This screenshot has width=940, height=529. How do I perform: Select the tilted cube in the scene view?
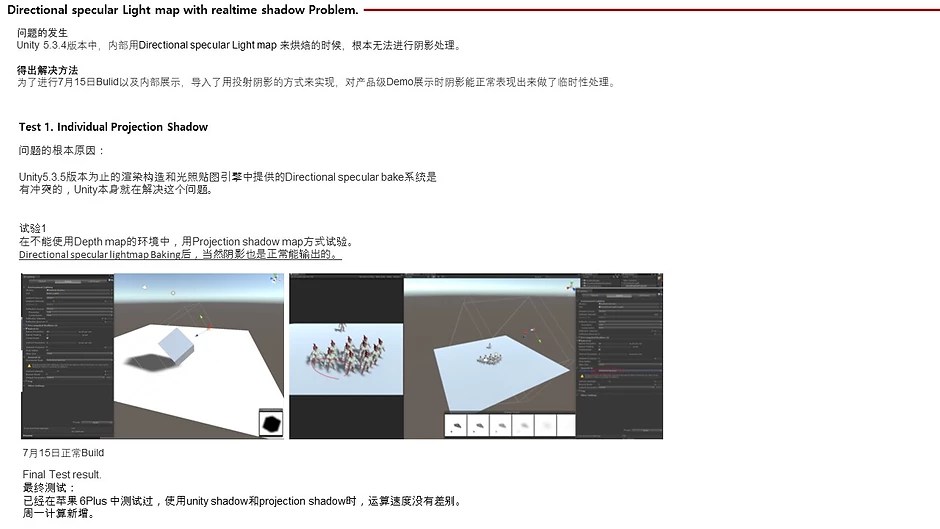point(177,344)
